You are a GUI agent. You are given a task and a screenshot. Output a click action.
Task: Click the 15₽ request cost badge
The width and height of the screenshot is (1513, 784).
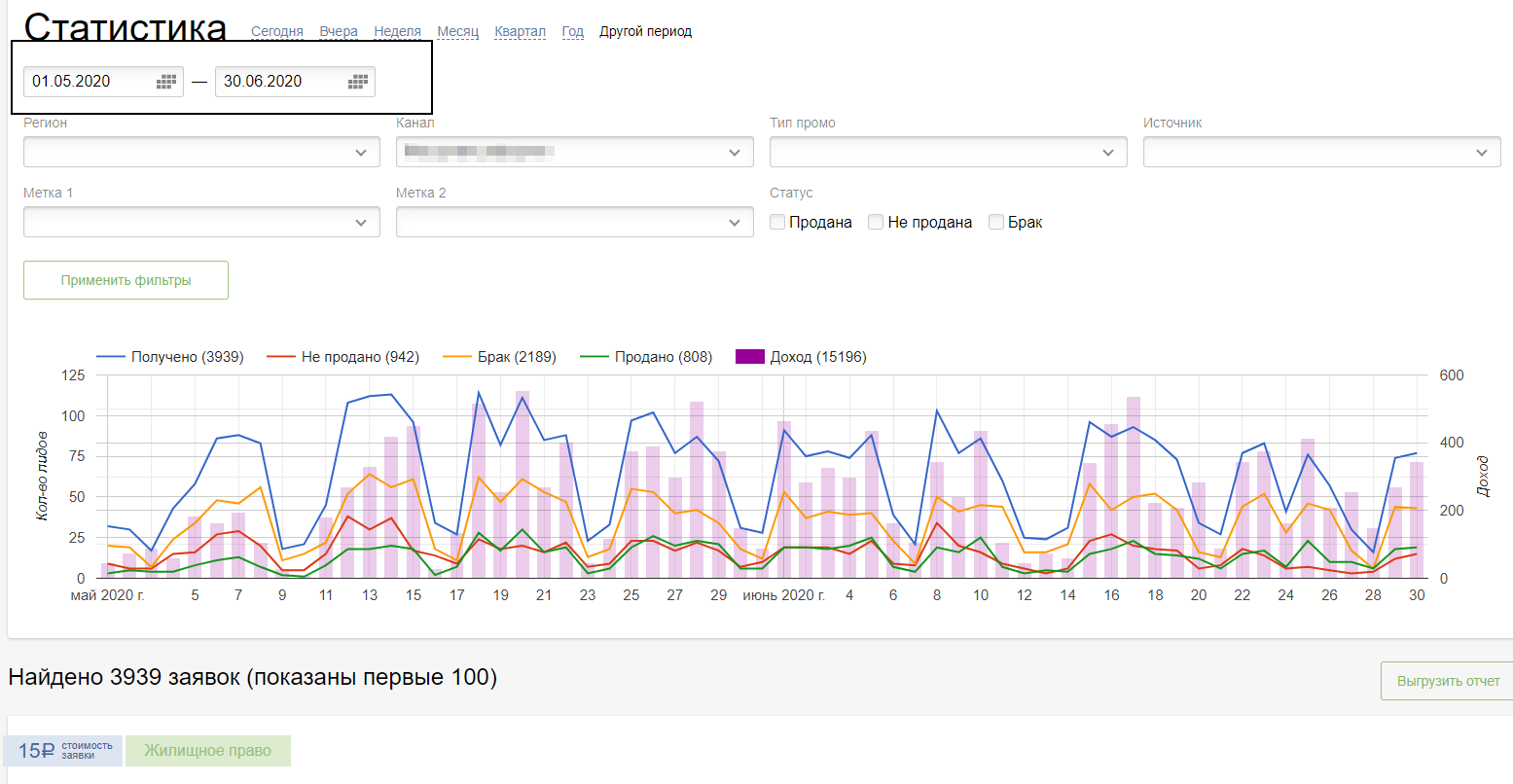[x=64, y=750]
